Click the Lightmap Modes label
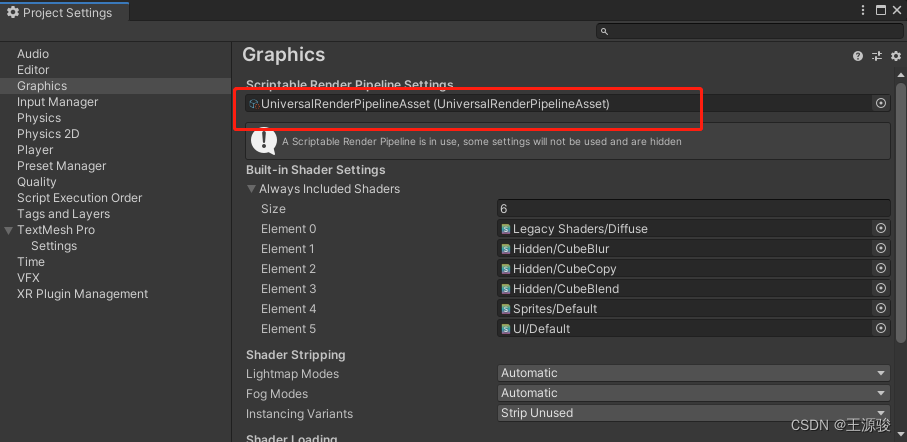Viewport: 907px width, 442px height. click(292, 374)
